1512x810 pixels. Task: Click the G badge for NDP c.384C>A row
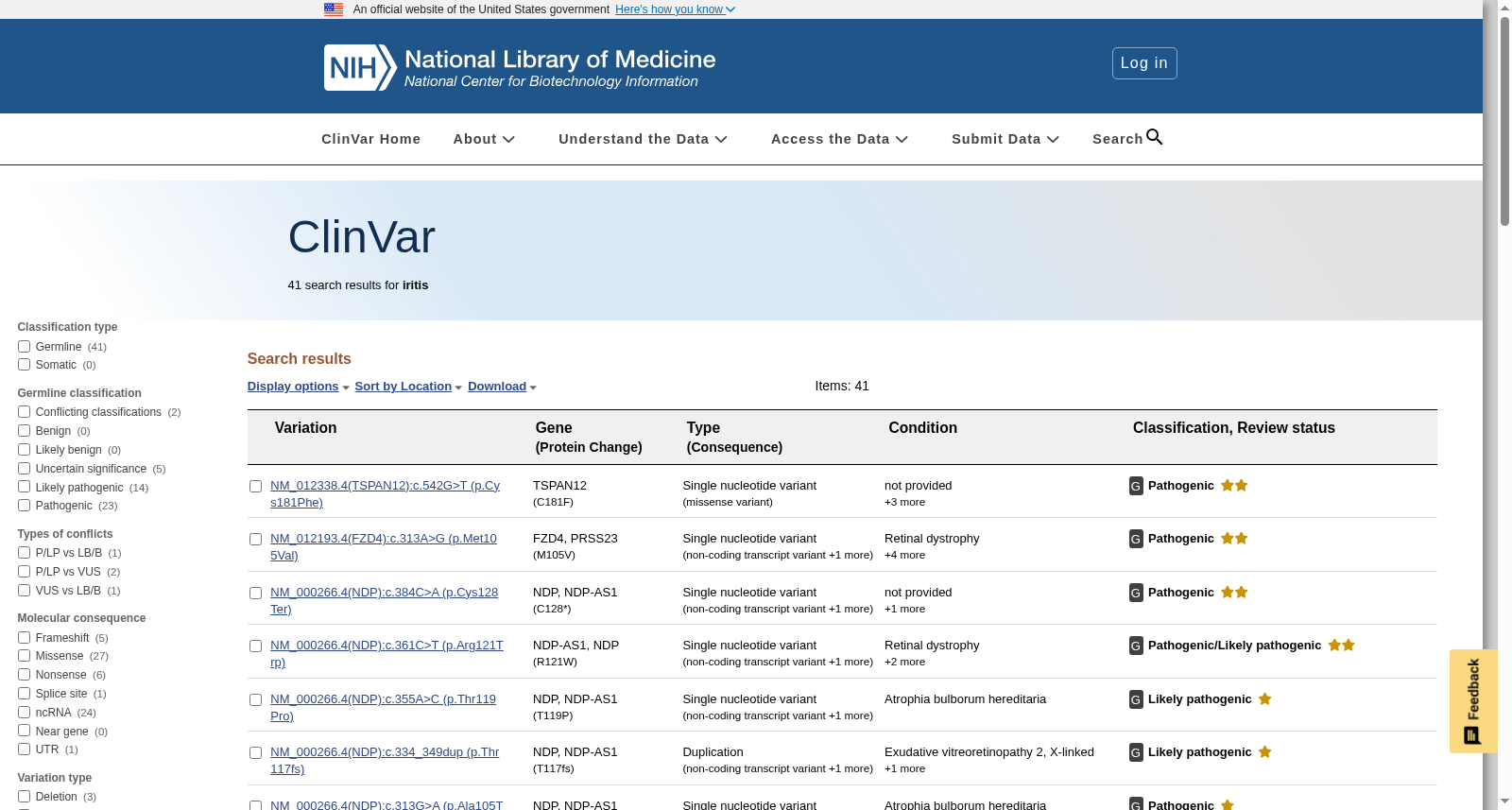click(1136, 593)
